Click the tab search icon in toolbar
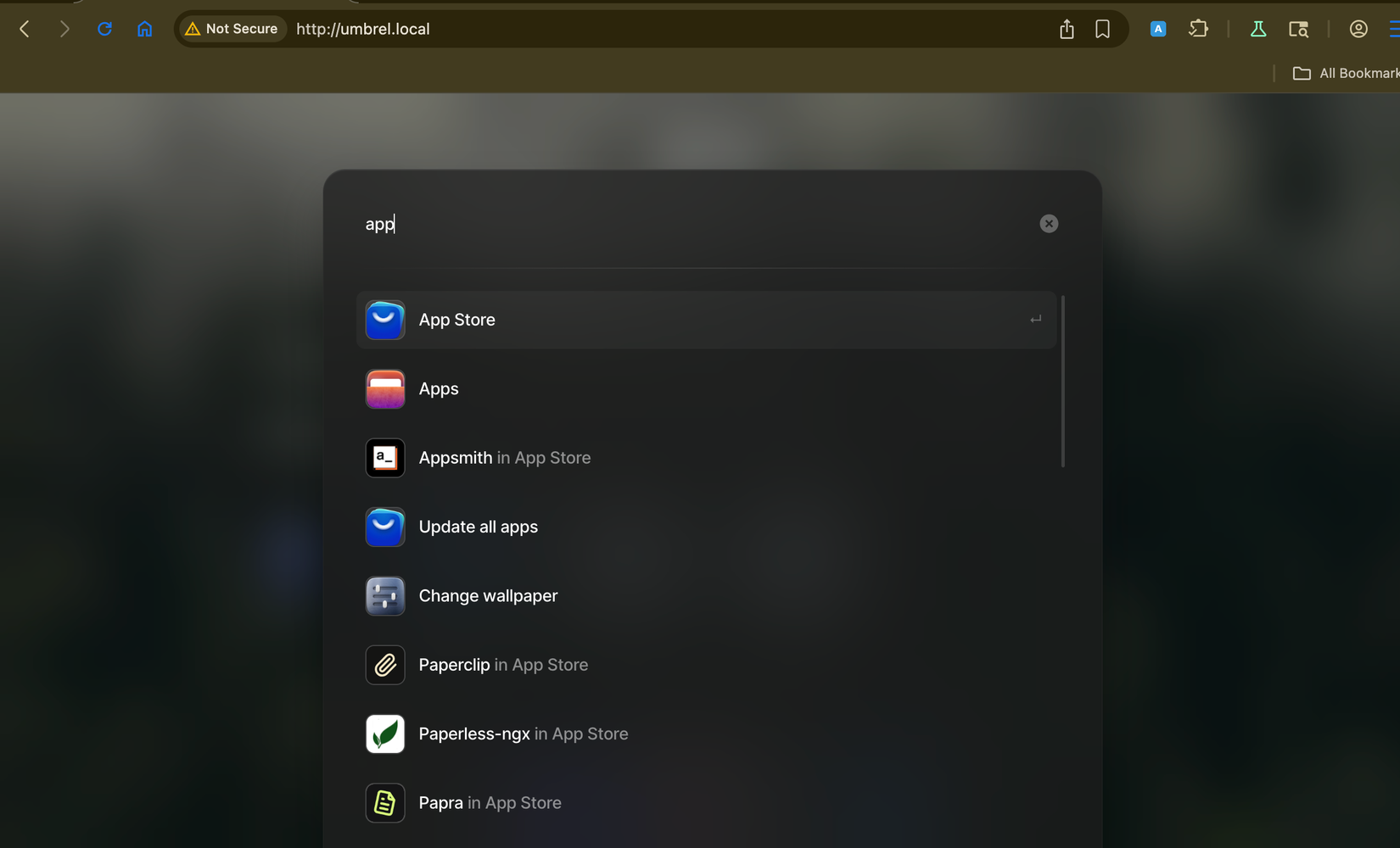Screen dimensions: 1400x848 1298,30
